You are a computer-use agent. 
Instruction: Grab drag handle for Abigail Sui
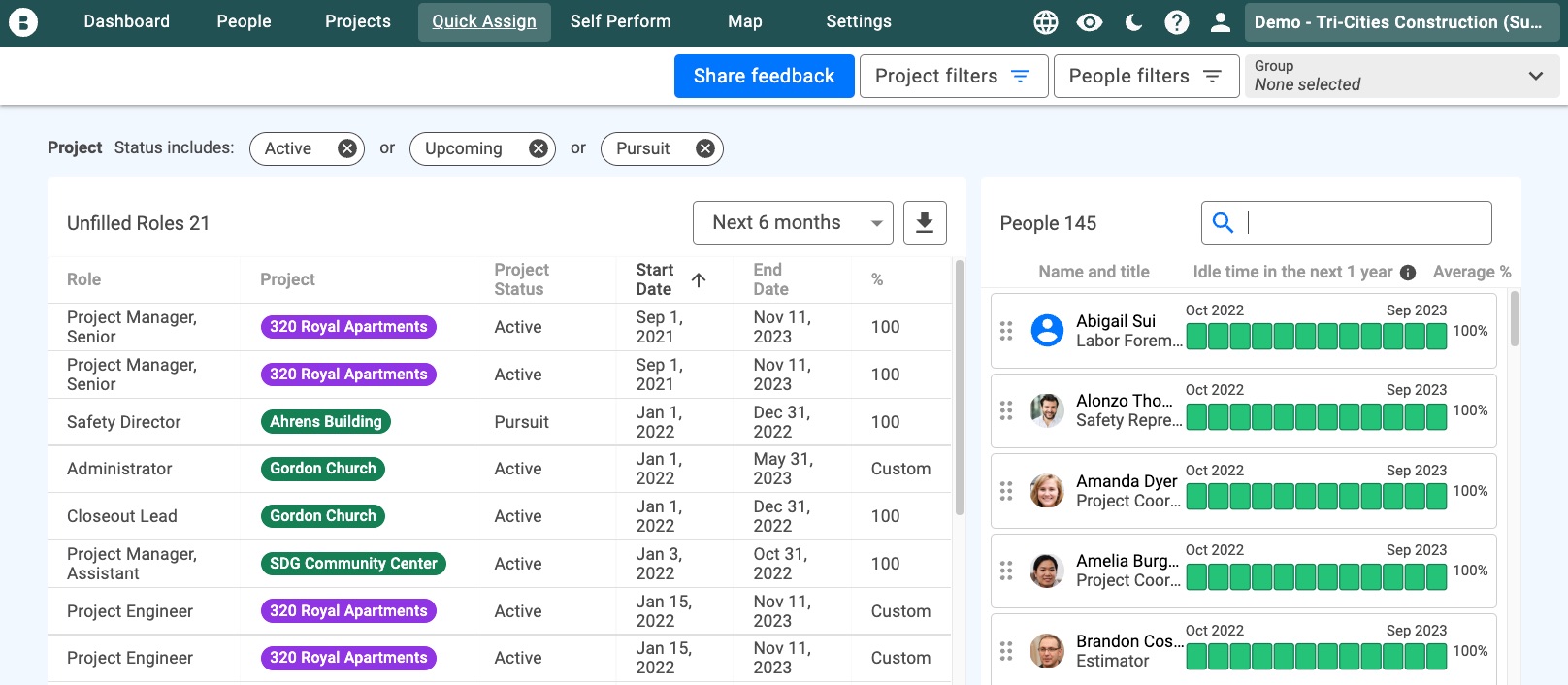pos(1006,331)
